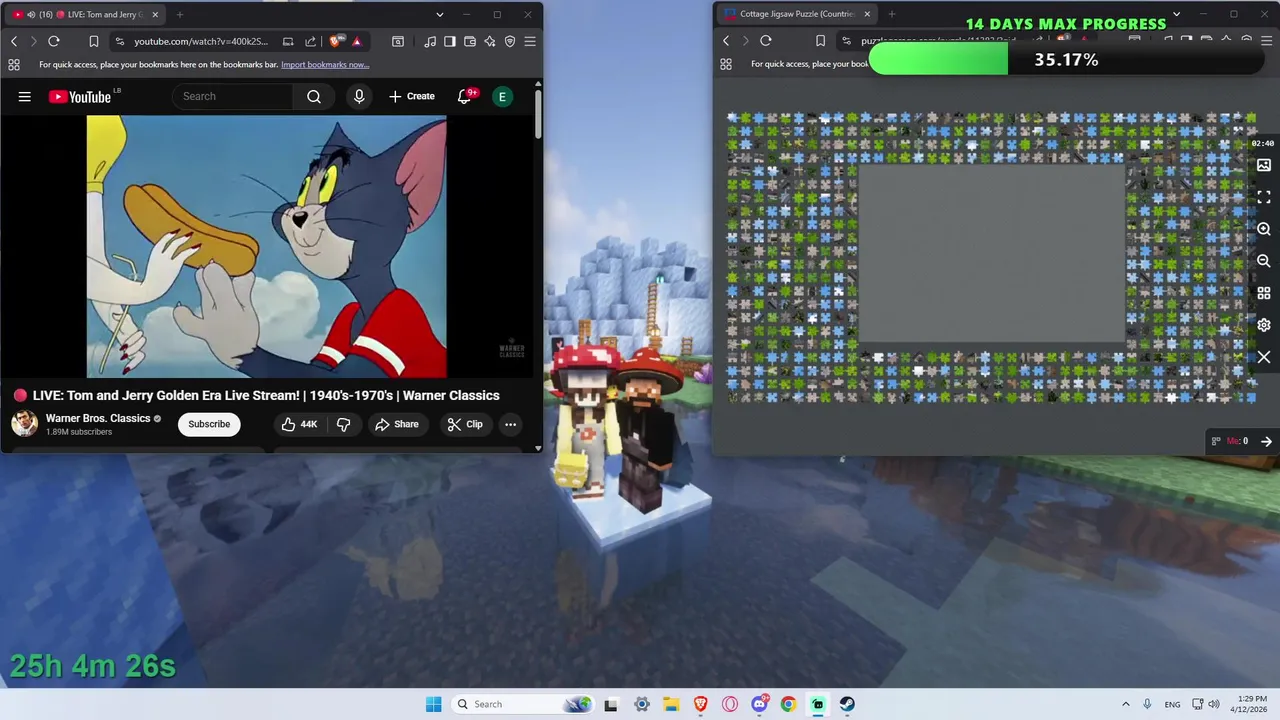Show hidden system tray icons chevron
The width and height of the screenshot is (1280, 720).
[x=1125, y=704]
